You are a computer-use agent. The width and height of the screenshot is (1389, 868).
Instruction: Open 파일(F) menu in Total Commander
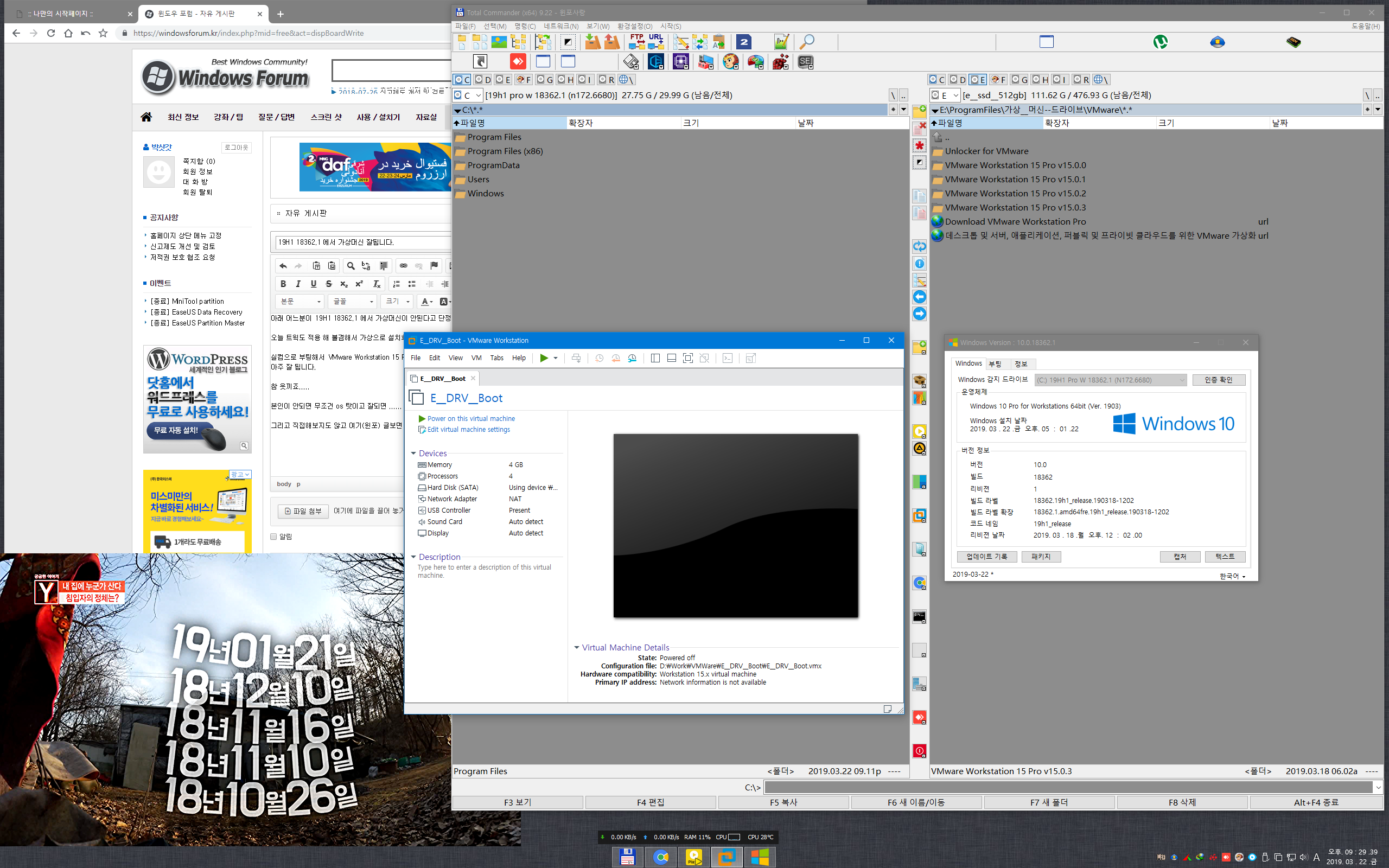click(465, 27)
